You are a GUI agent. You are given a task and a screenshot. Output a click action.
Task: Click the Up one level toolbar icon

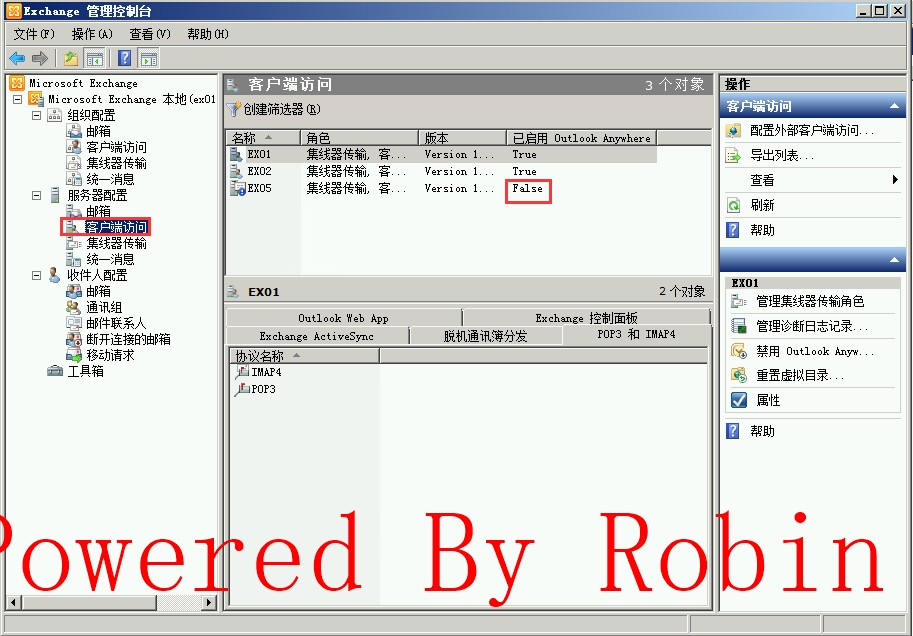click(x=70, y=58)
